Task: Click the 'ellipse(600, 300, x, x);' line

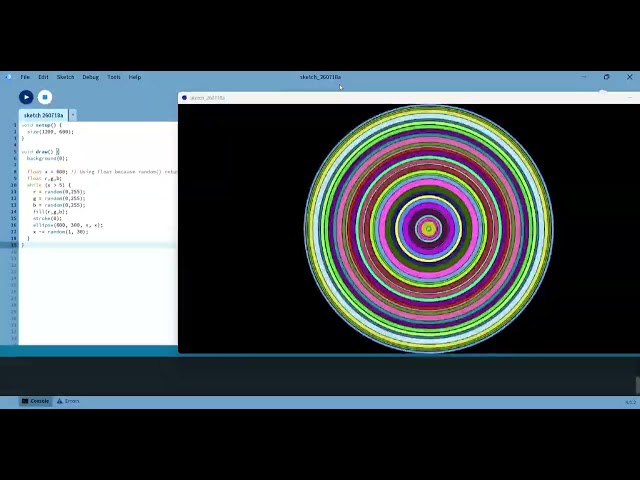Action: [x=68, y=225]
